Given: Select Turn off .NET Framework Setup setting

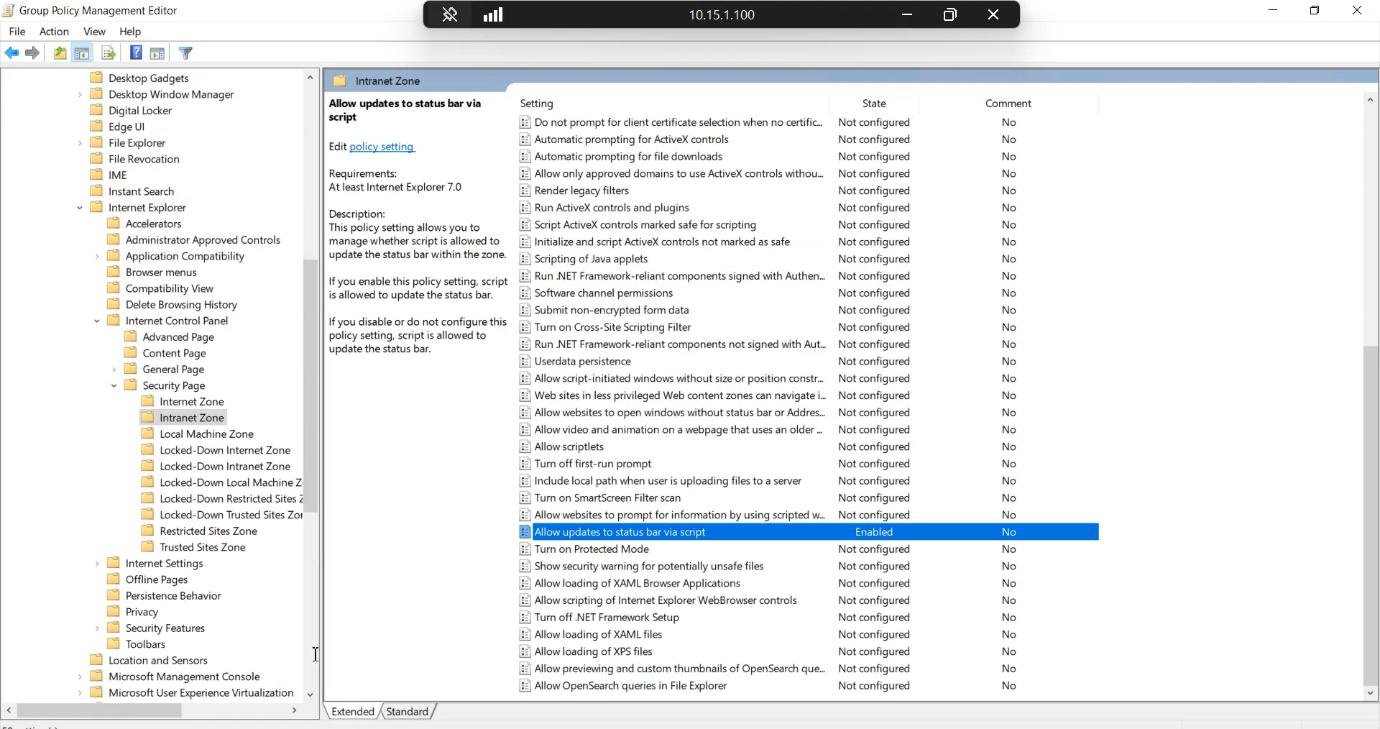Looking at the screenshot, I should tap(606, 618).
